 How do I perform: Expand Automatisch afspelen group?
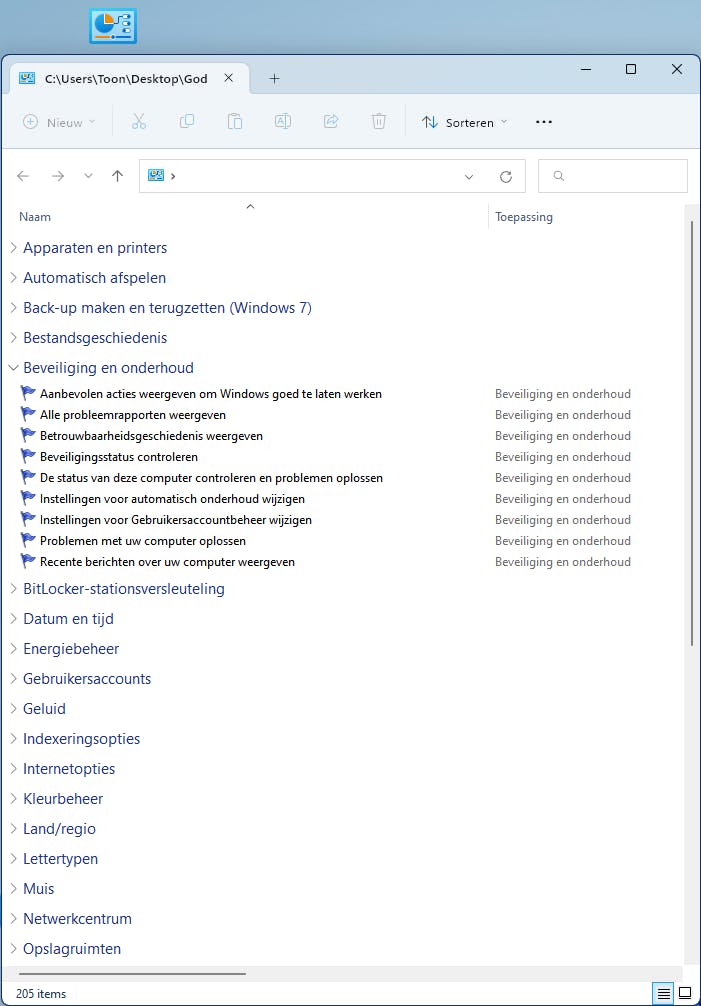tap(13, 278)
